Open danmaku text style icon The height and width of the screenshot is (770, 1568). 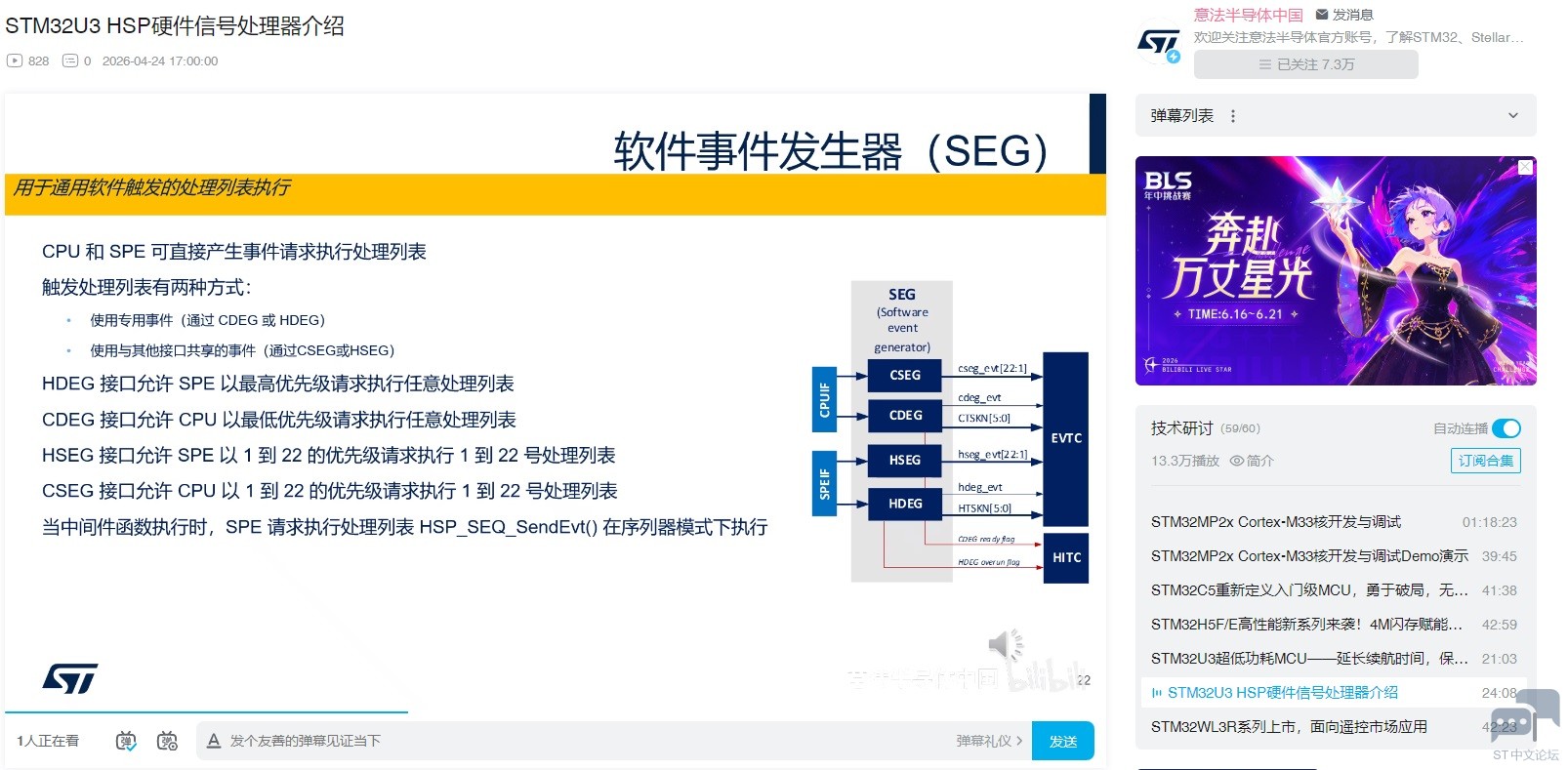click(214, 741)
